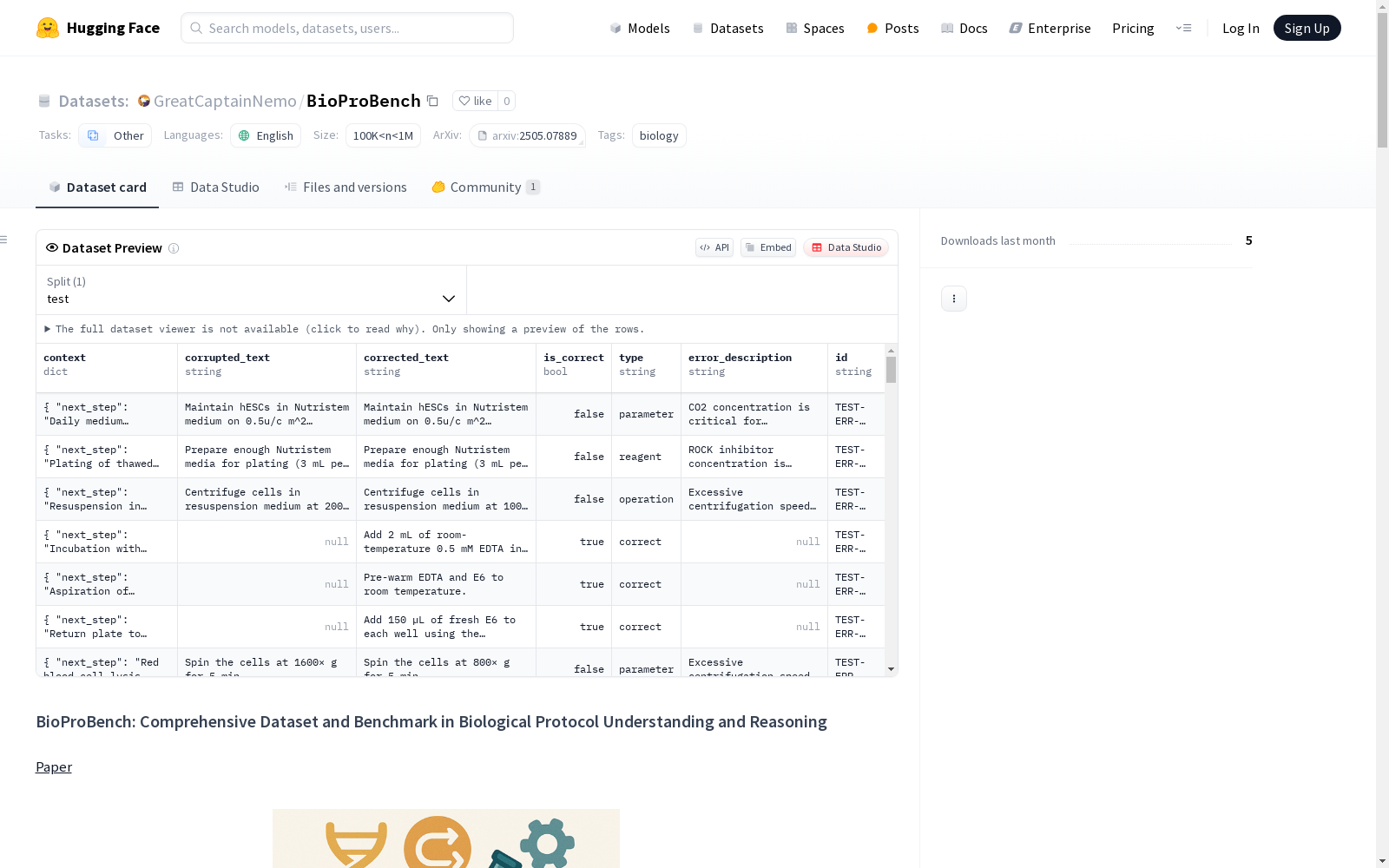Viewport: 1389px width, 868px height.
Task: Select the 'reagent' type cell
Action: click(646, 457)
